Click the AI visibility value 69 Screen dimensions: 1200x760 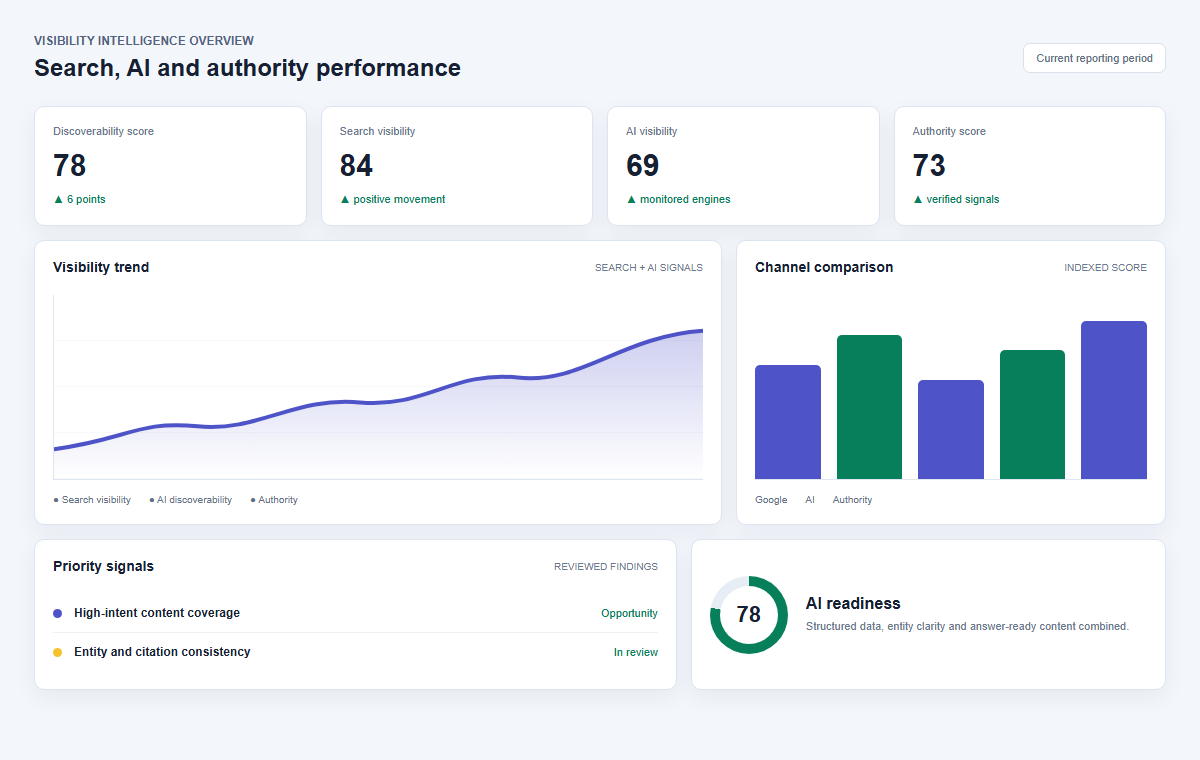[643, 165]
